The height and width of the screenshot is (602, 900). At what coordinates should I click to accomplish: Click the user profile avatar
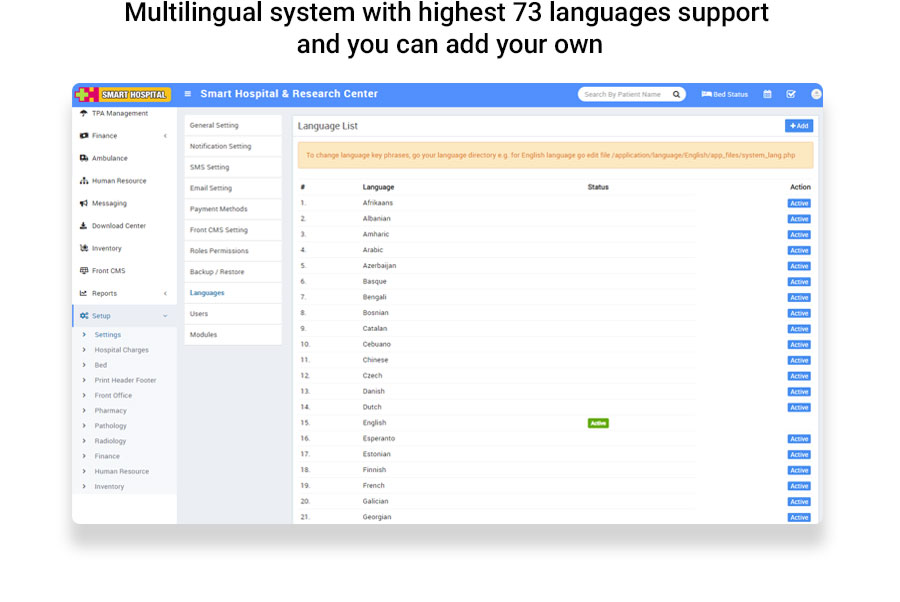click(x=816, y=95)
